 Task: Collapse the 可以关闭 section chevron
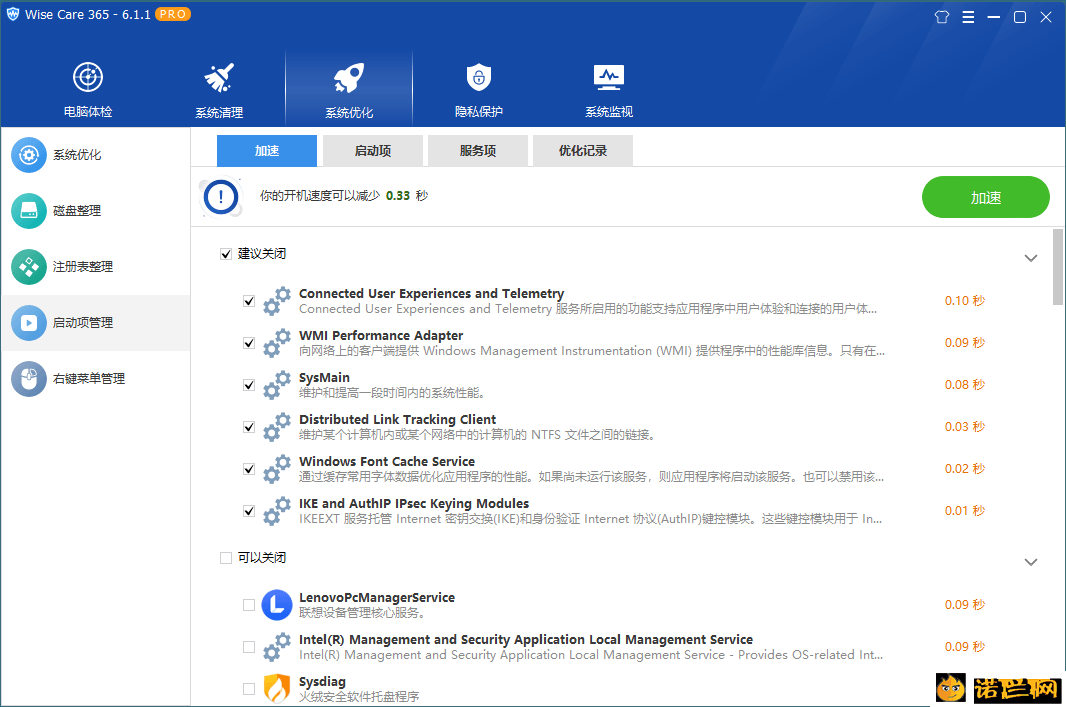(x=1031, y=562)
